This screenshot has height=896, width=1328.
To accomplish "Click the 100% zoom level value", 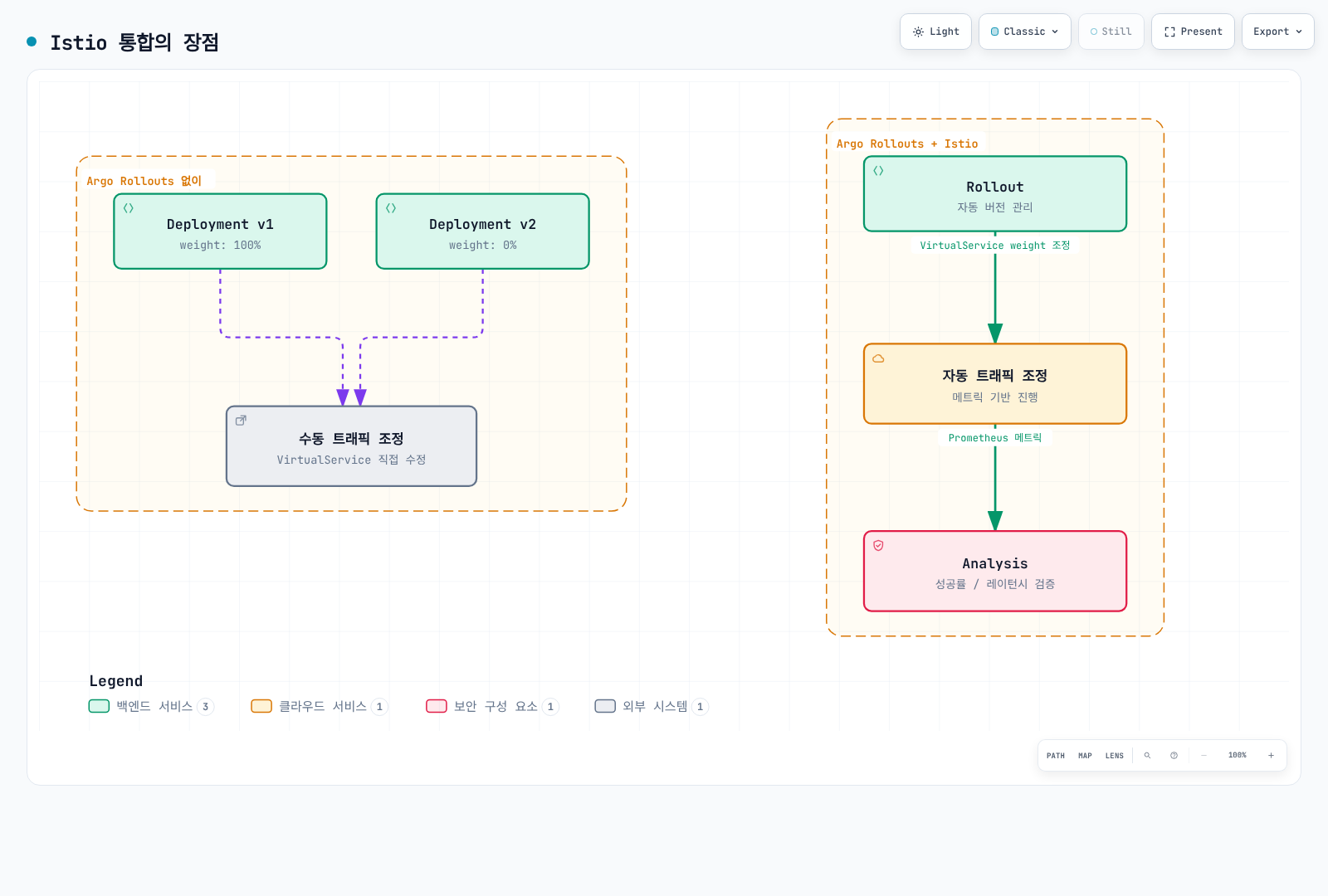I will coord(1237,756).
